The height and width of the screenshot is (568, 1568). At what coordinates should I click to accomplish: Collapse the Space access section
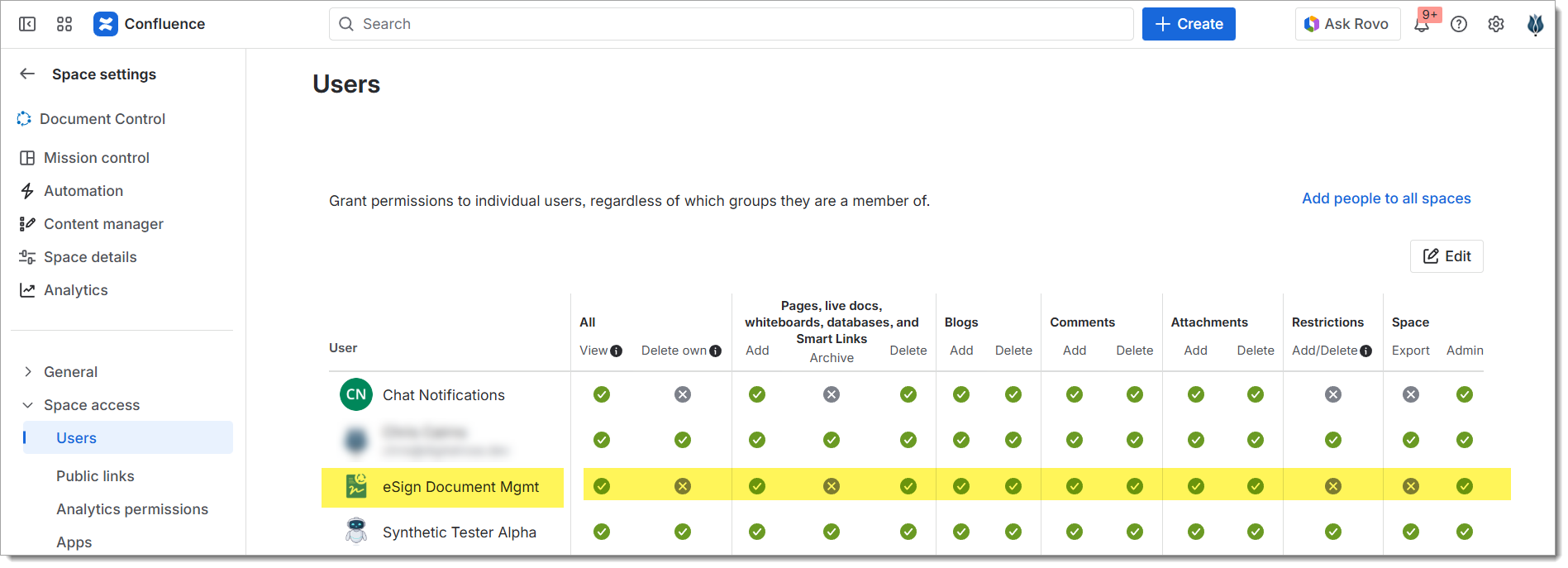click(28, 405)
